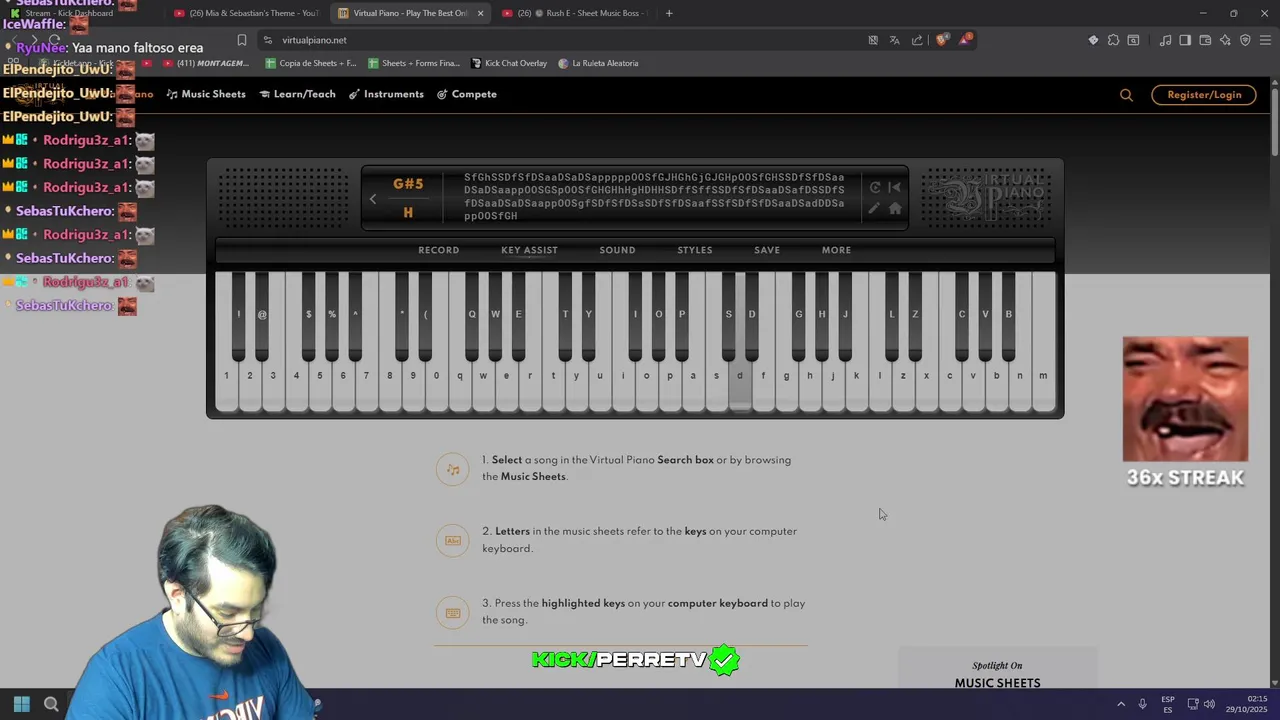This screenshot has height=720, width=1280.
Task: Open Compete in site navigation
Action: tap(467, 94)
